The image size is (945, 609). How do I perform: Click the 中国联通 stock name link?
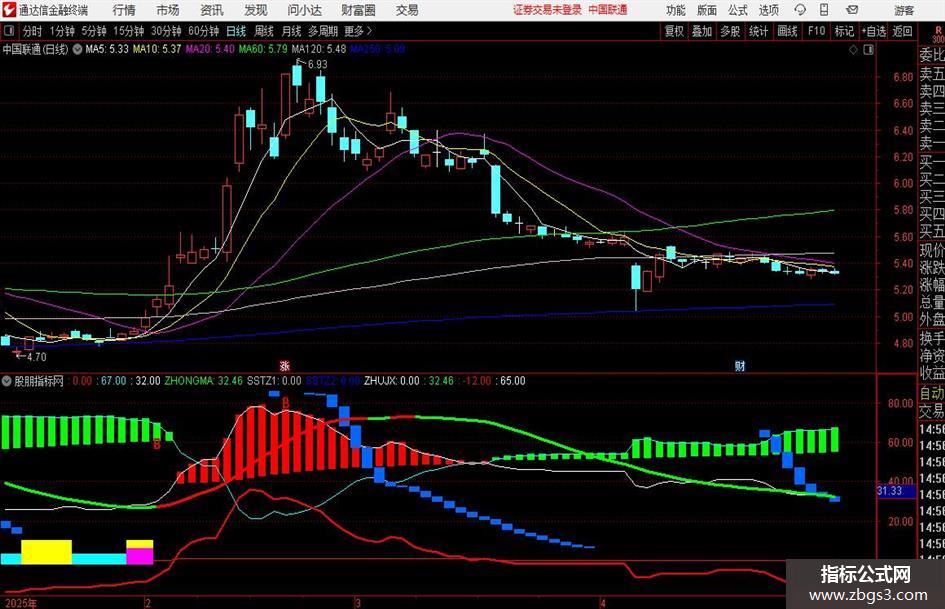click(x=608, y=10)
